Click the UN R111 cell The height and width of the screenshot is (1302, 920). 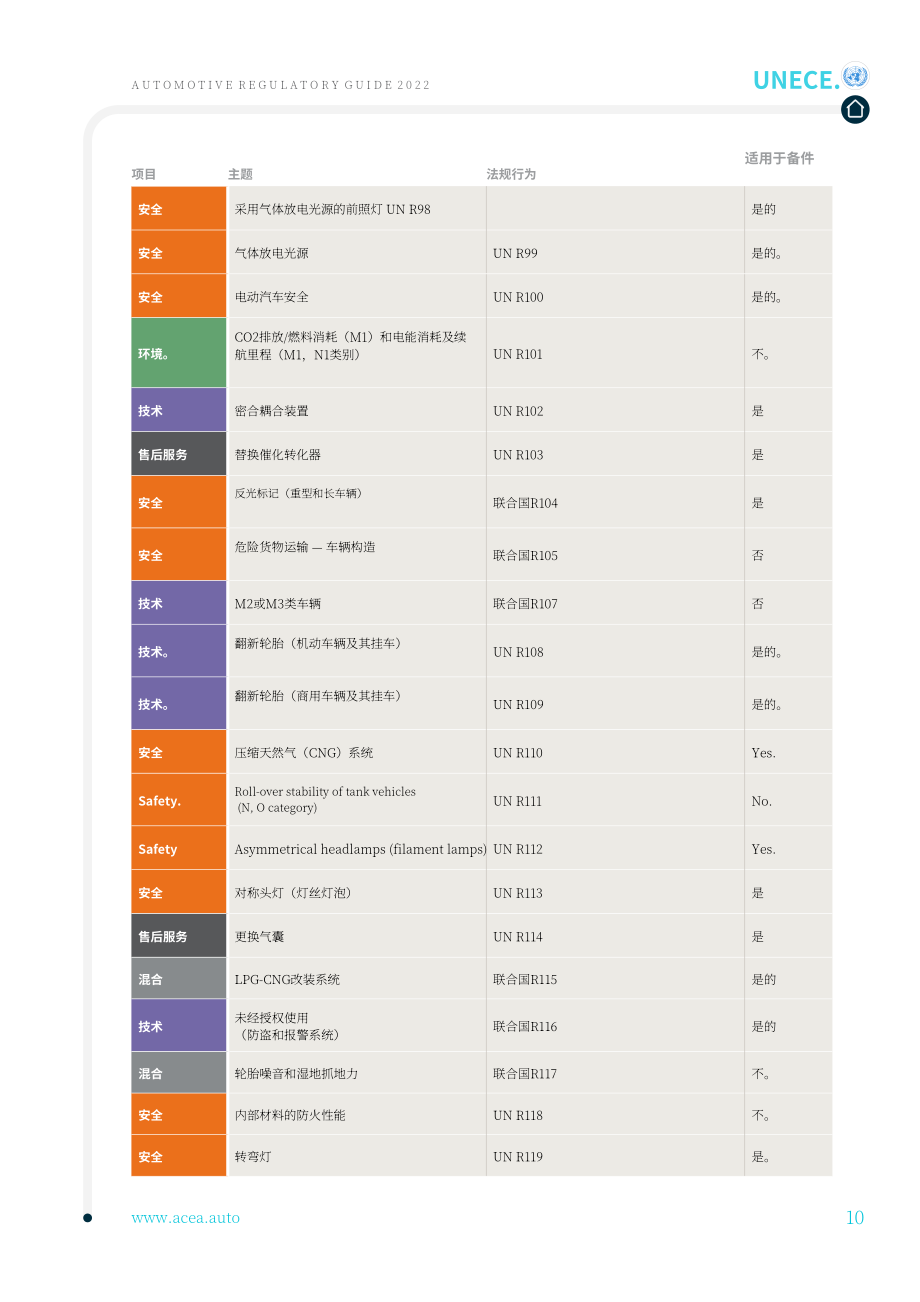click(x=615, y=800)
